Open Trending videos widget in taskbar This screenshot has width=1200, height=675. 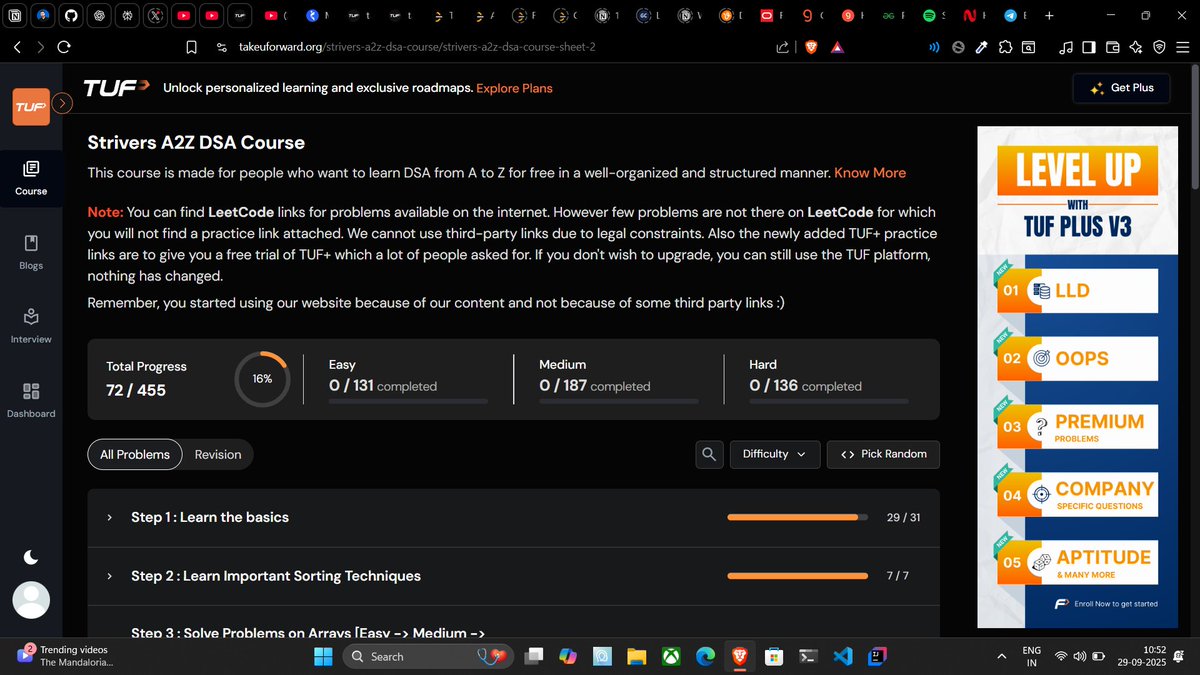pos(66,656)
